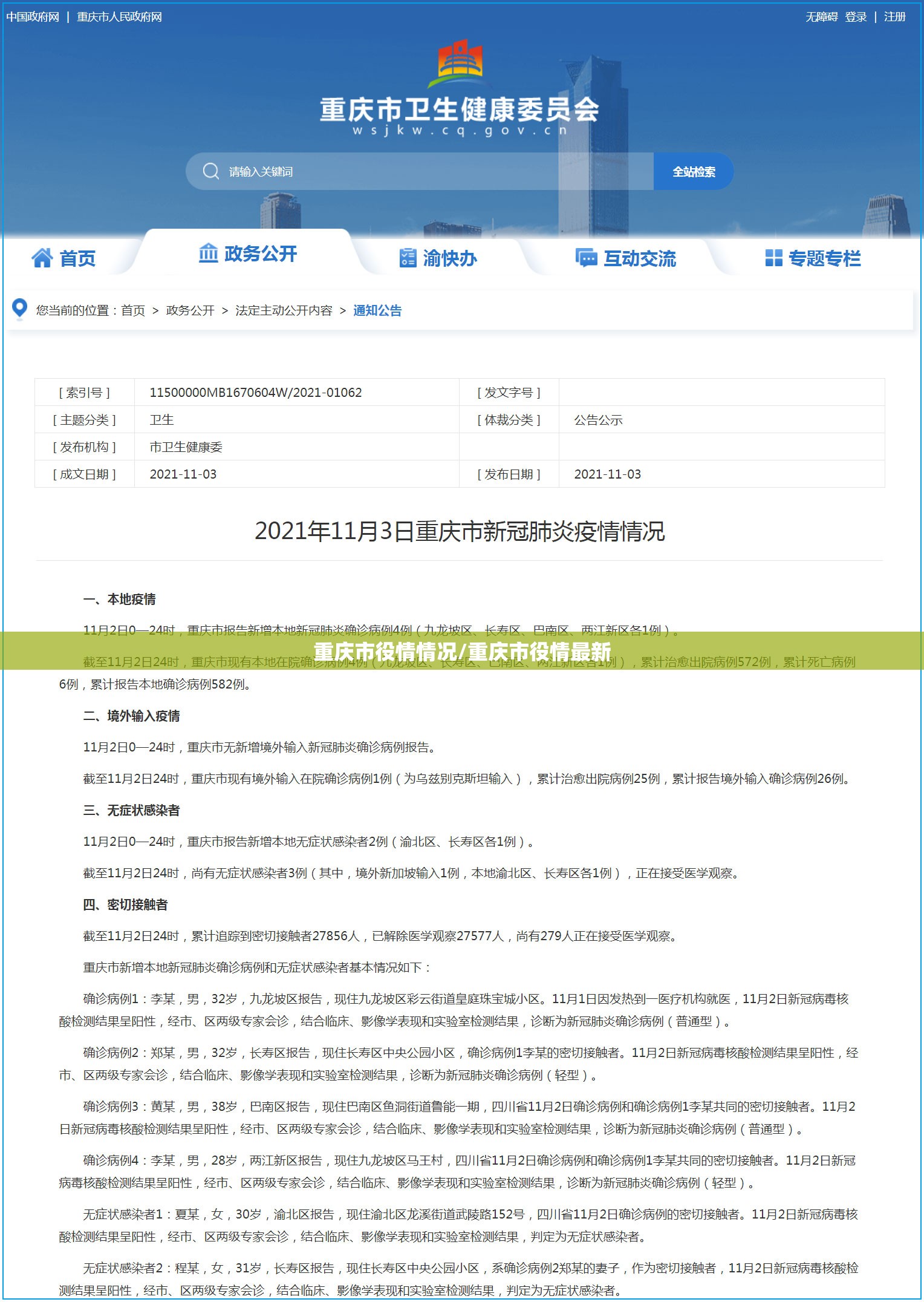
Task: Click the 发布日期 value 2021-11-03
Action: click(607, 474)
